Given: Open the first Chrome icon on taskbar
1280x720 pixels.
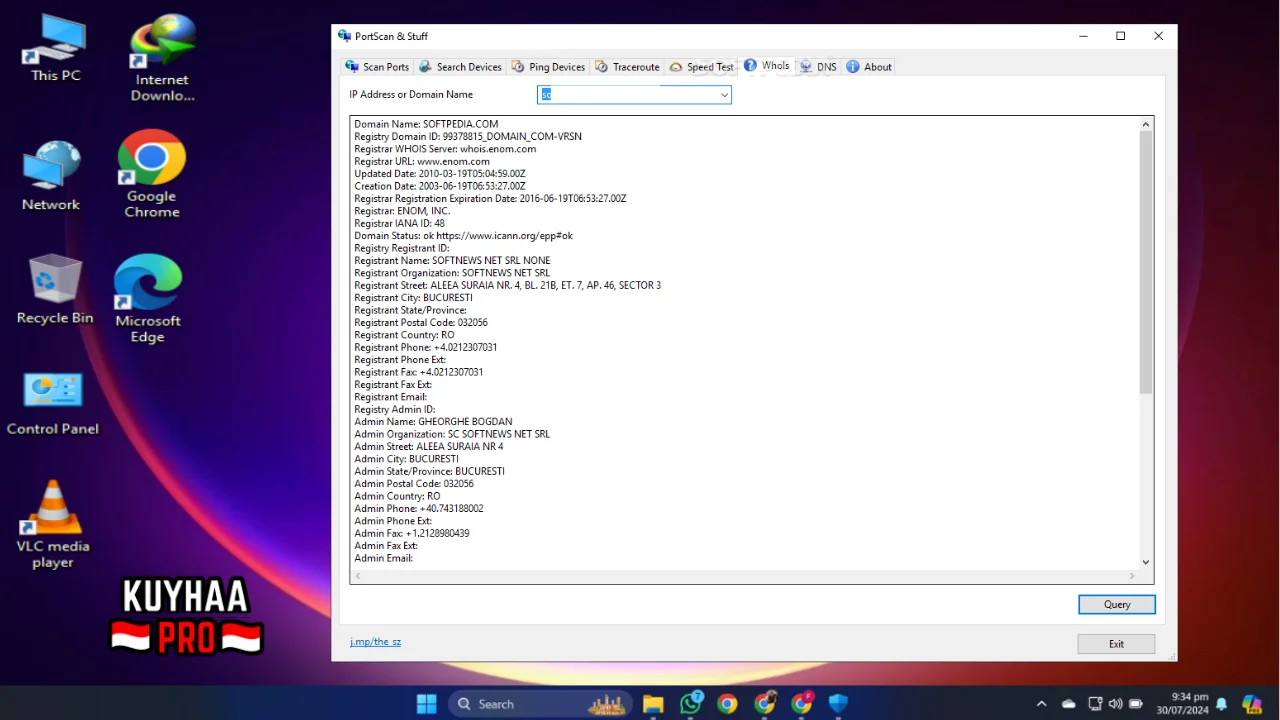Looking at the screenshot, I should coord(727,704).
